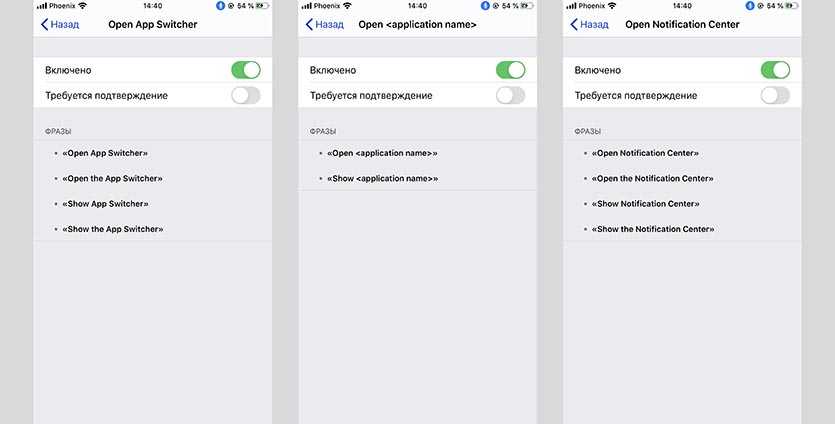The width and height of the screenshot is (835, 424).
Task: Tap the Open Notification Center title
Action: (x=682, y=25)
